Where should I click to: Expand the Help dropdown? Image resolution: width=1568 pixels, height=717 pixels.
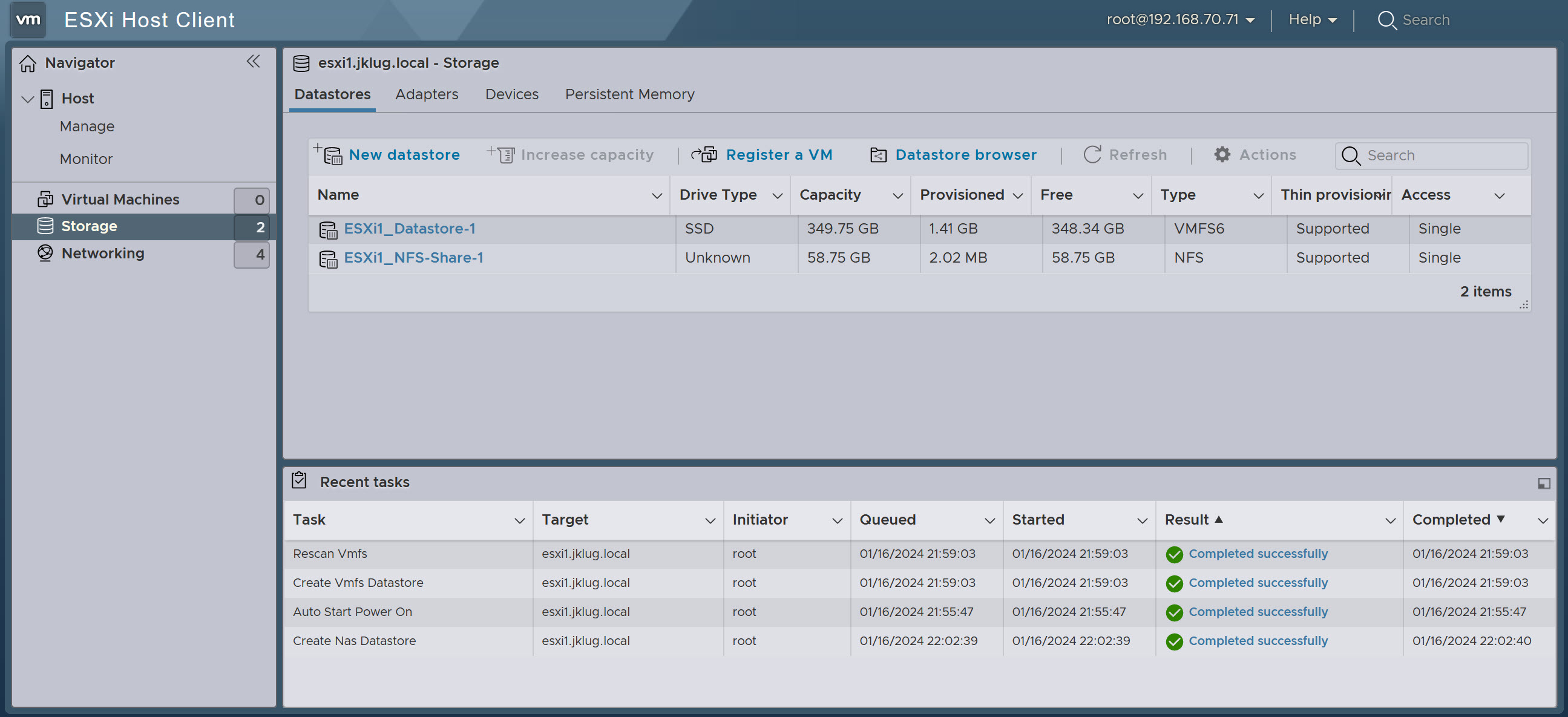(1311, 19)
